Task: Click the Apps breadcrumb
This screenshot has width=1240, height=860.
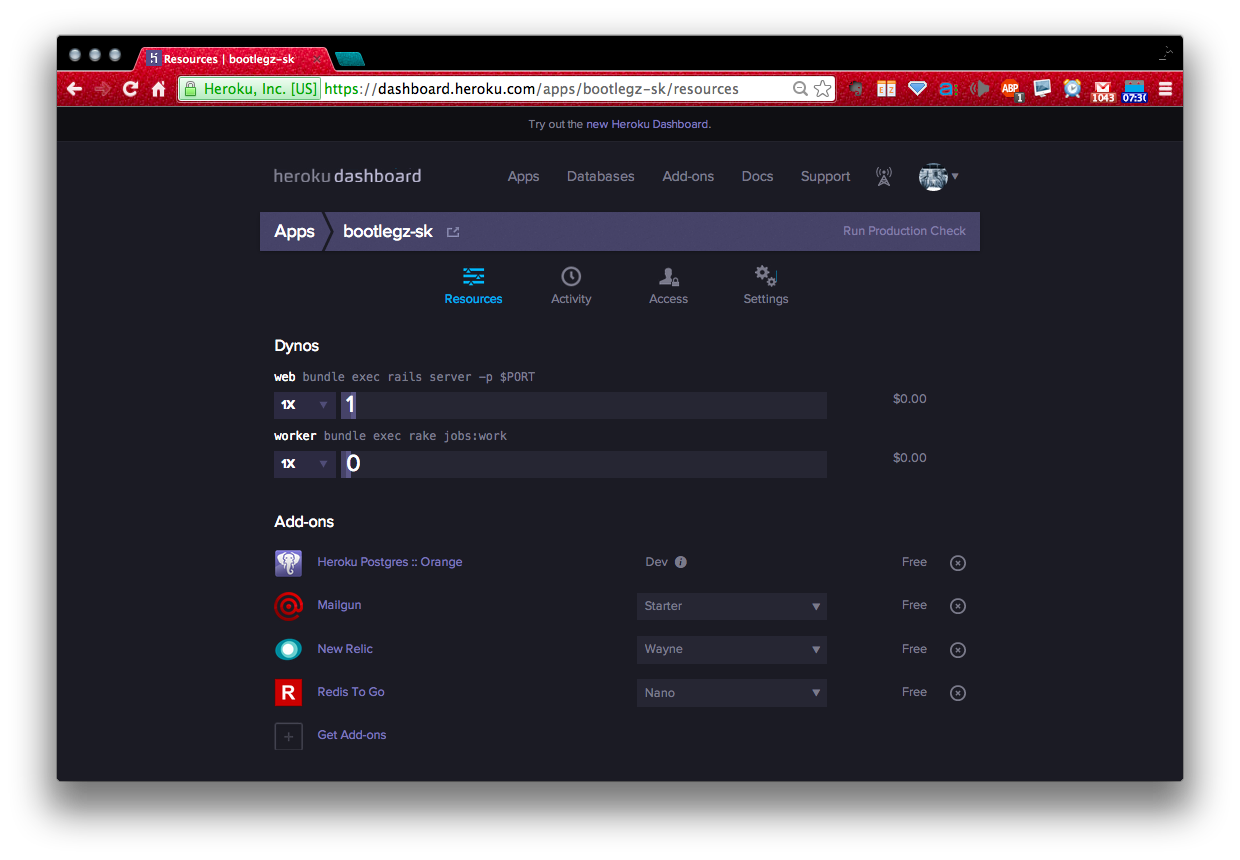Action: click(294, 231)
